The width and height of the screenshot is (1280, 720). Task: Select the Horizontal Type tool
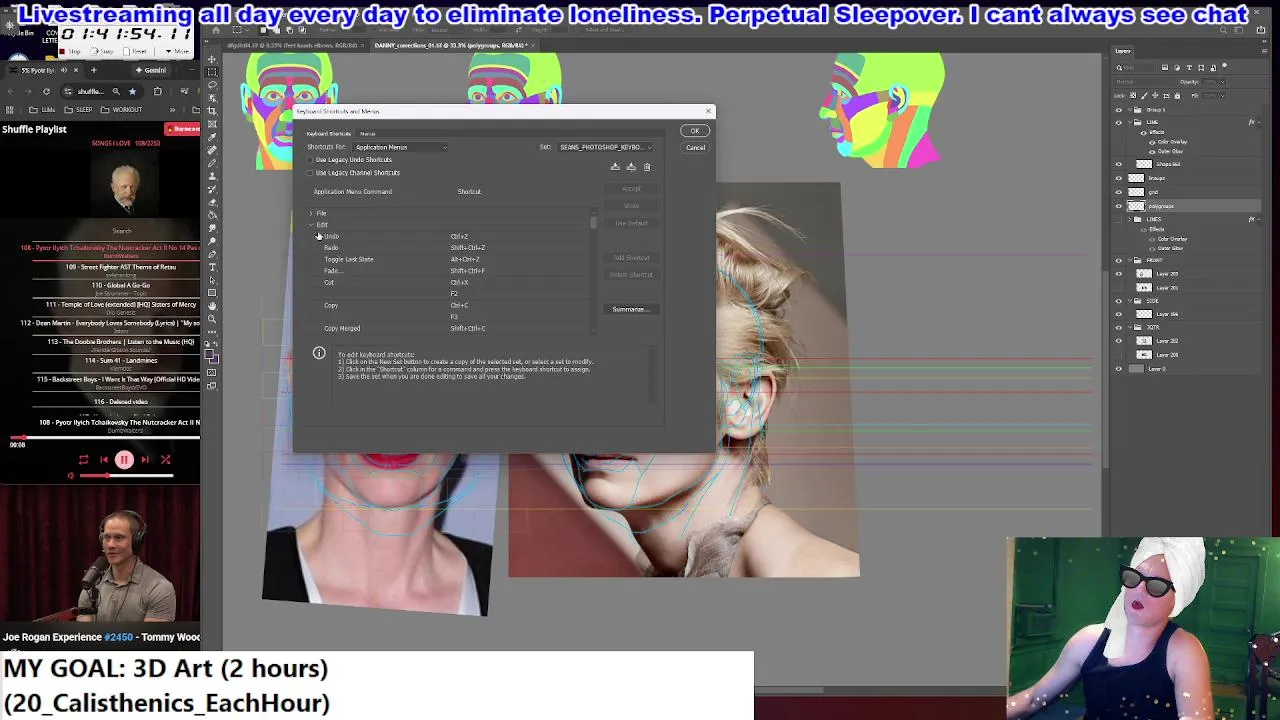214,266
